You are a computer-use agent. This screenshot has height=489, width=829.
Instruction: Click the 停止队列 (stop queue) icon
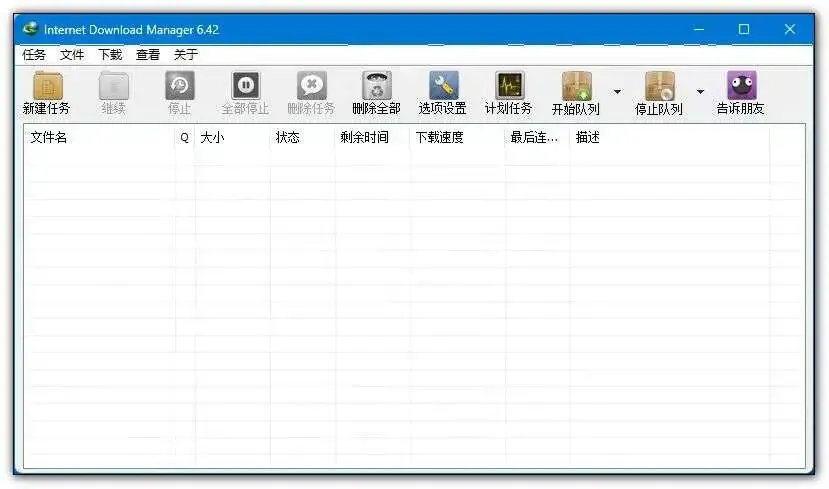coord(659,86)
